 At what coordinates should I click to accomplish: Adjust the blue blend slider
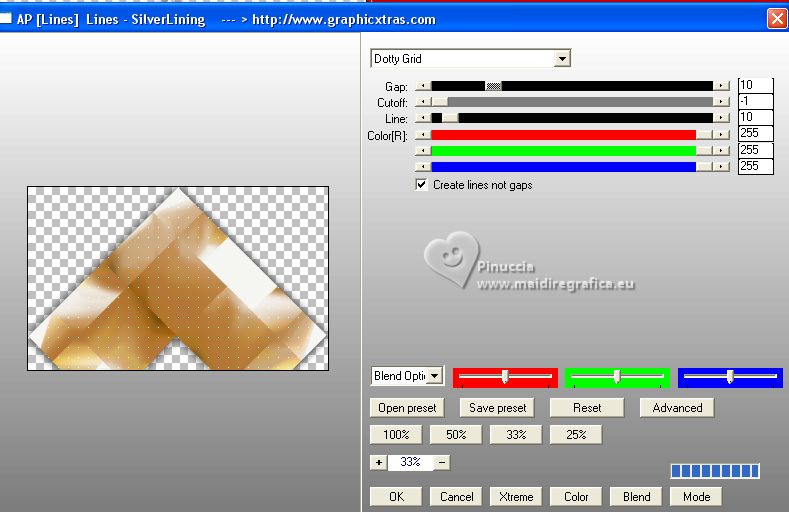(x=730, y=377)
